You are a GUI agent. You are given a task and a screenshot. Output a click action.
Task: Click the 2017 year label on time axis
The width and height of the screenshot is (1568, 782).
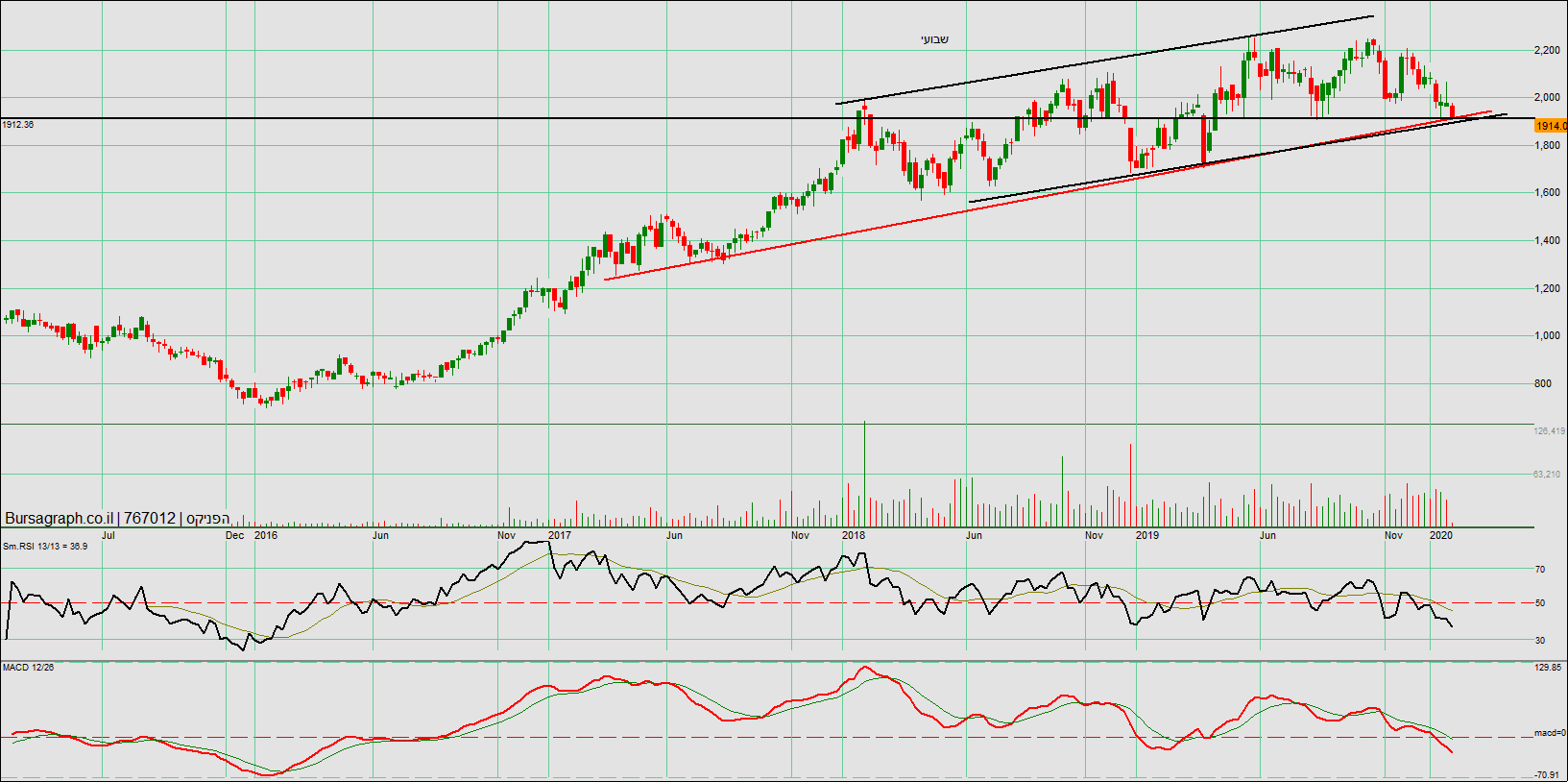[560, 535]
